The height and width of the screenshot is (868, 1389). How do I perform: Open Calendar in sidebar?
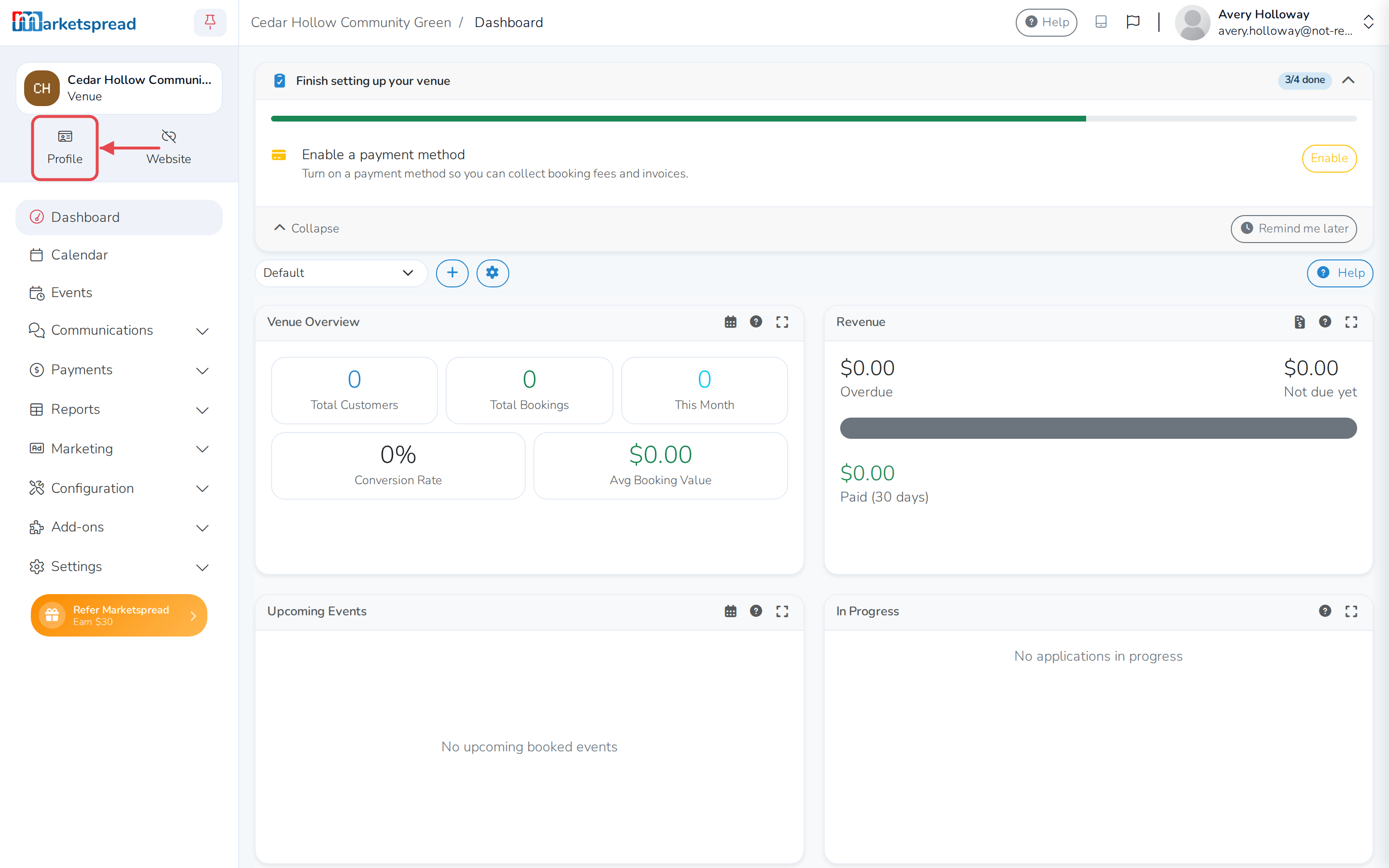[119, 255]
